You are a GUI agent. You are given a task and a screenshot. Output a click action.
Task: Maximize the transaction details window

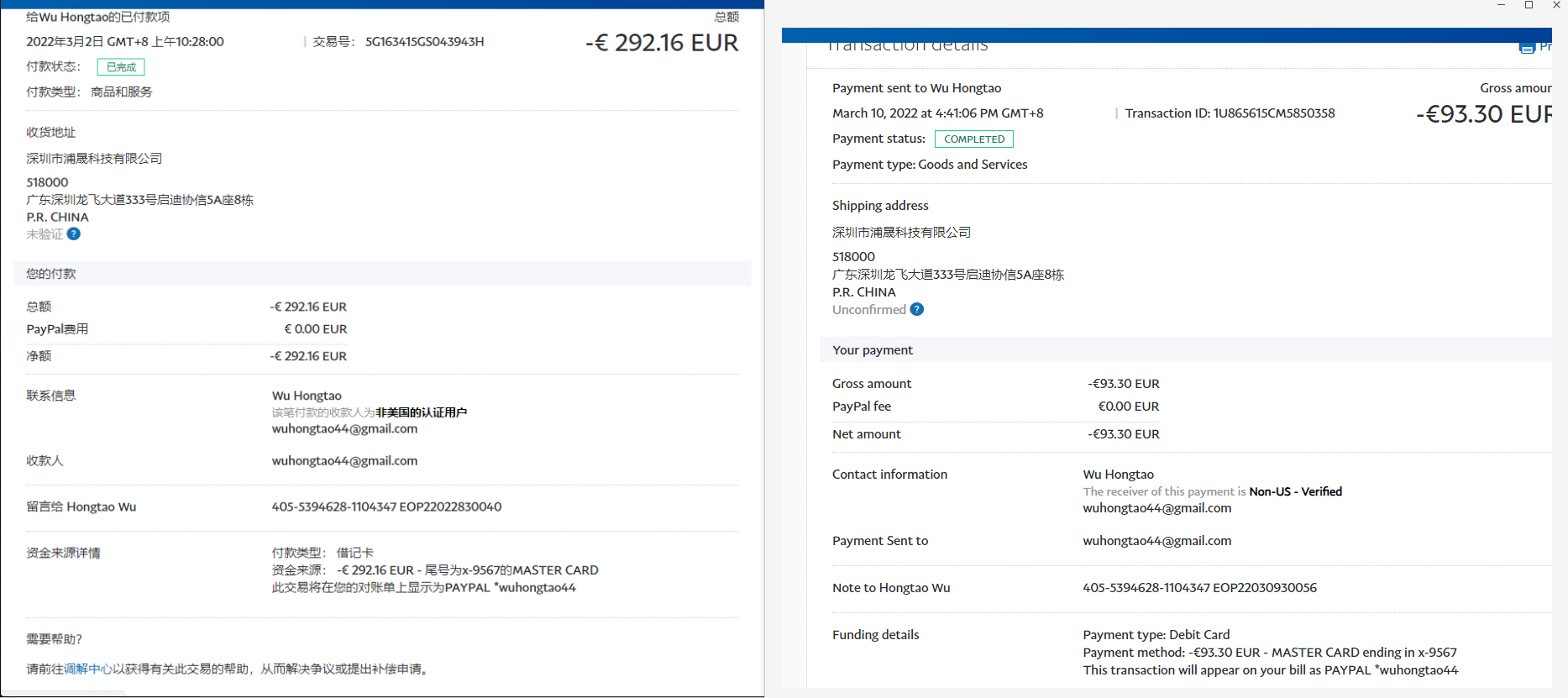pyautogui.click(x=1529, y=5)
